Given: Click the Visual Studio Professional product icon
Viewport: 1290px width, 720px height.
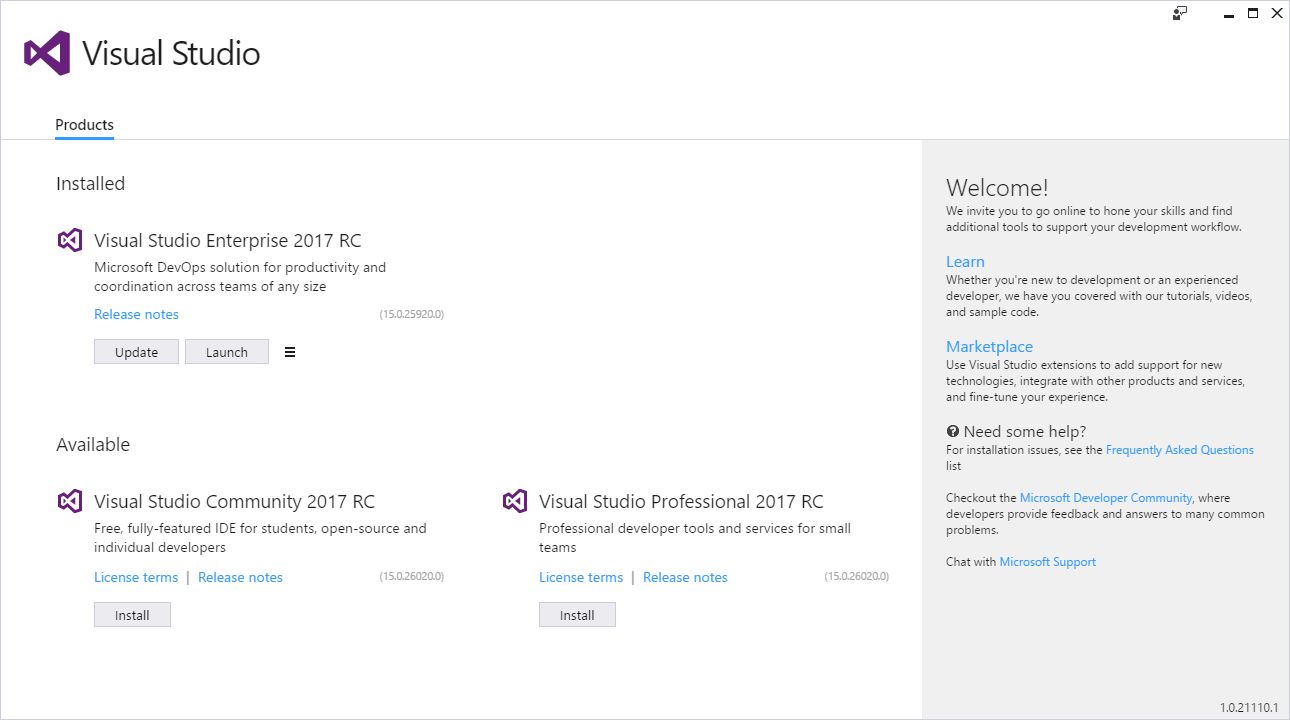Looking at the screenshot, I should tap(514, 501).
